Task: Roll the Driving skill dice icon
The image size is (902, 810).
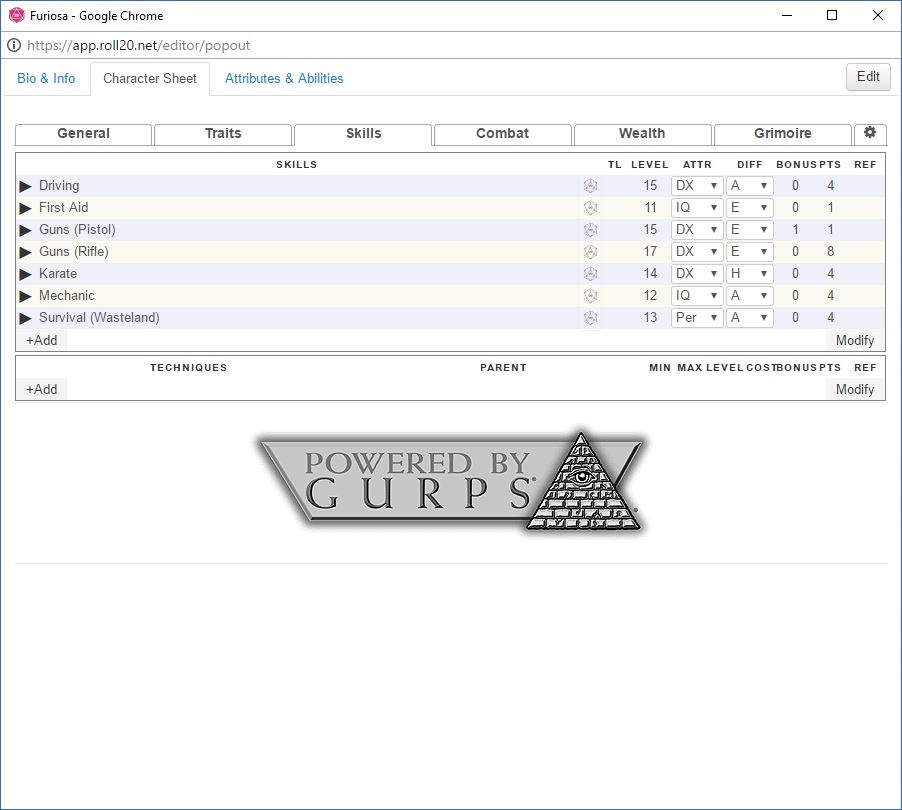Action: tap(590, 186)
